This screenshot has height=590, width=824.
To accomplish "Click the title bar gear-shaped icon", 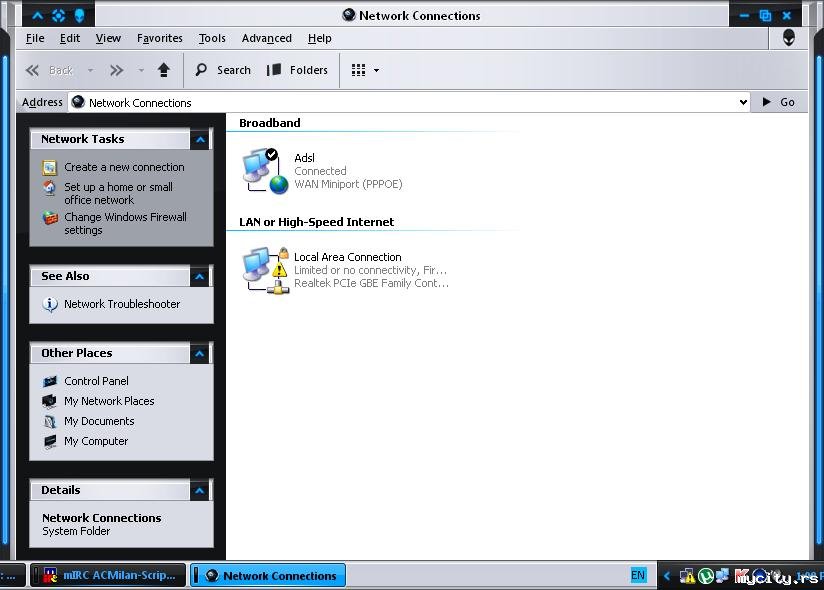I will coord(58,16).
